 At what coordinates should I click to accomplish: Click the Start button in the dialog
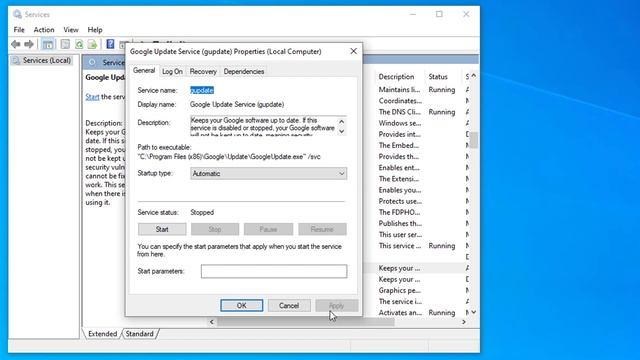click(x=162, y=229)
